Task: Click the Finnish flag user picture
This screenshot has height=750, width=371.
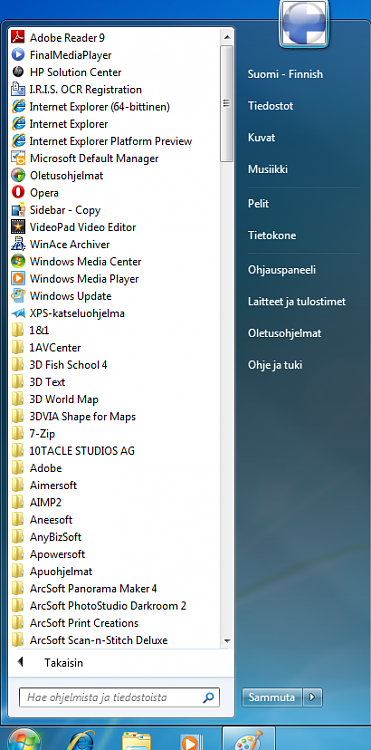Action: pyautogui.click(x=304, y=24)
